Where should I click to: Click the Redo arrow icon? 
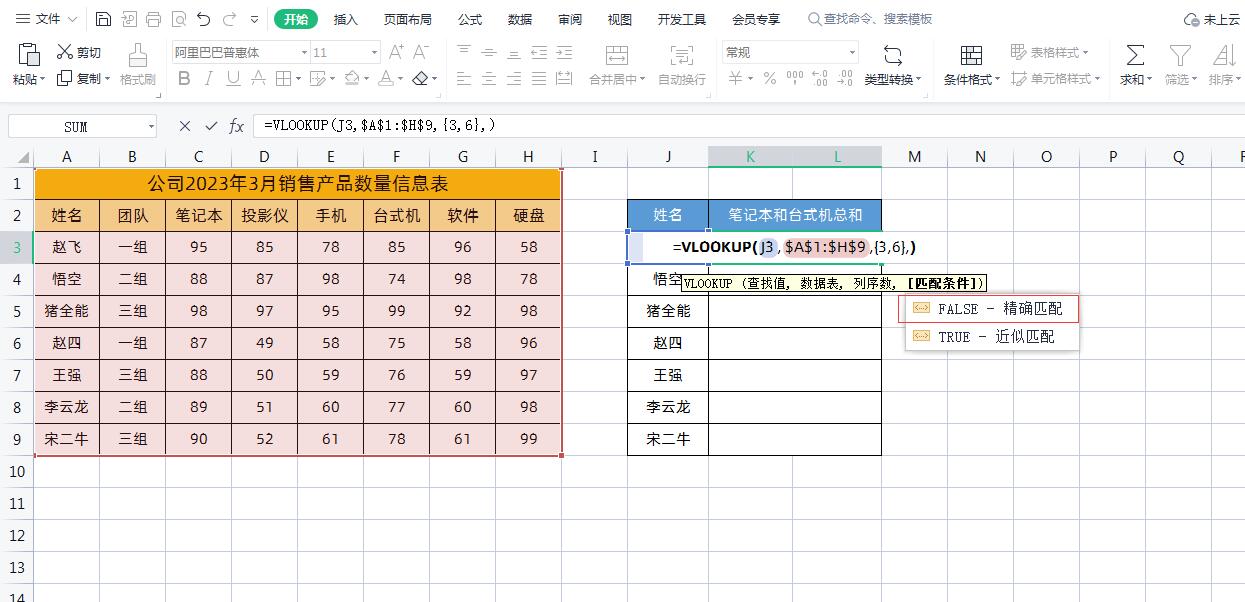229,19
